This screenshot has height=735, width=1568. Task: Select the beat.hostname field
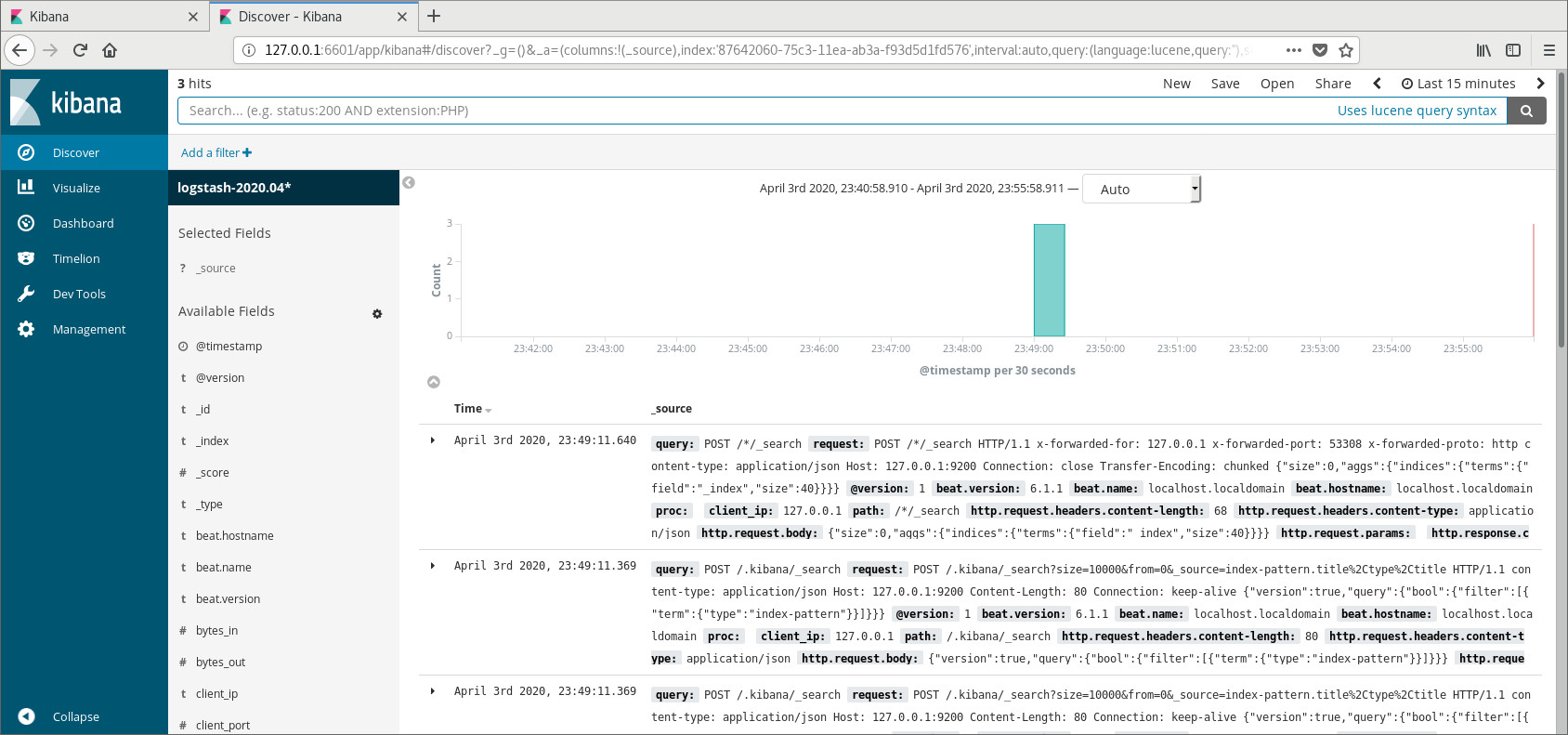coord(234,536)
